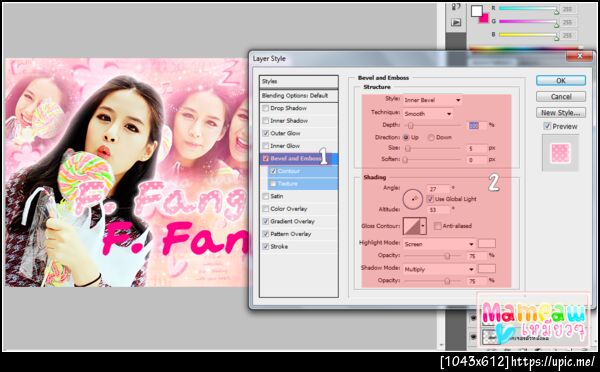Click the Soften slider handle
The height and width of the screenshot is (372, 600).
point(405,160)
